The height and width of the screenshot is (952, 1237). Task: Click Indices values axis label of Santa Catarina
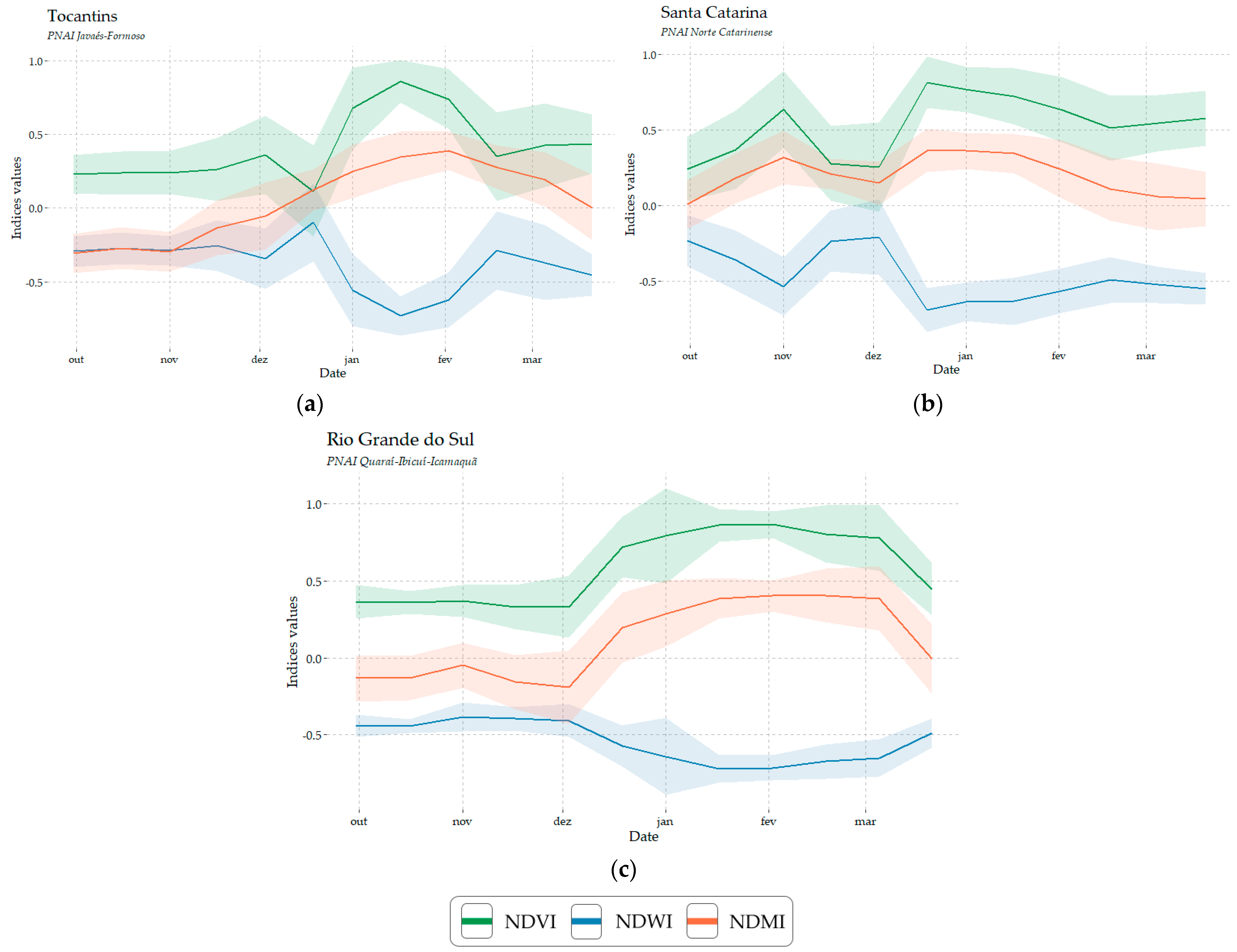coord(630,194)
